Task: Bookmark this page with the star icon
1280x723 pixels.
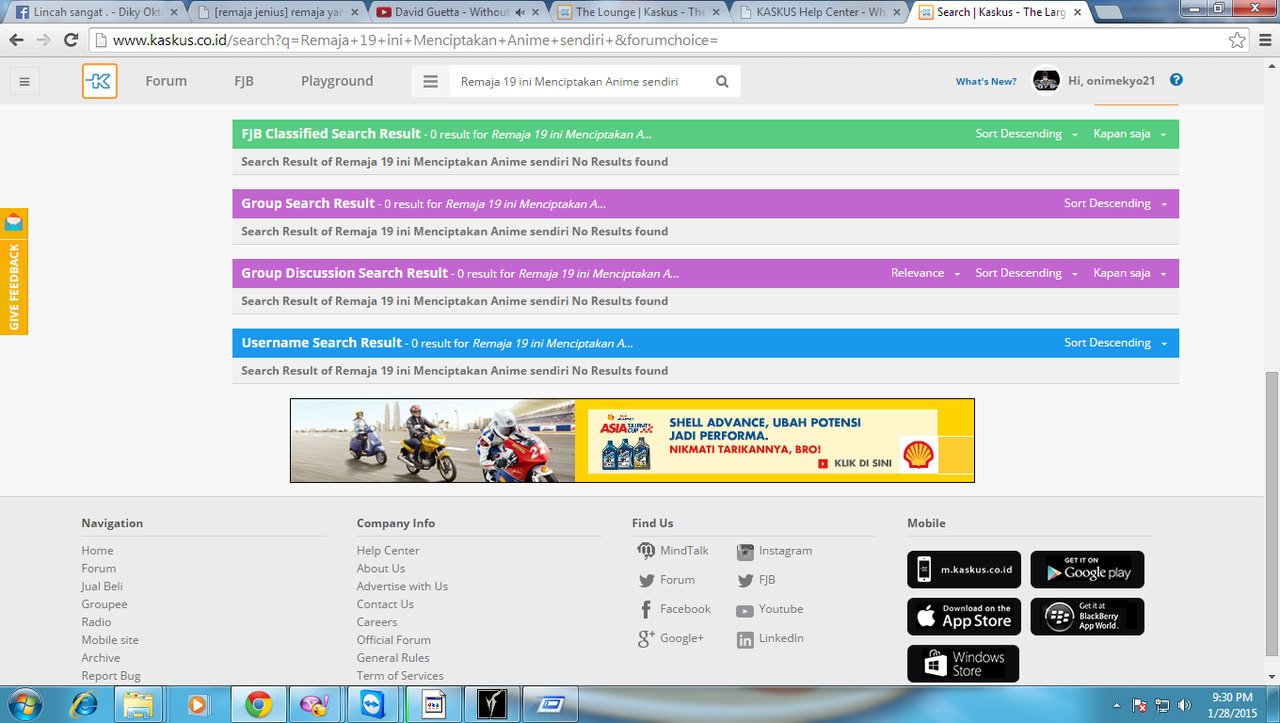Action: (x=1237, y=40)
